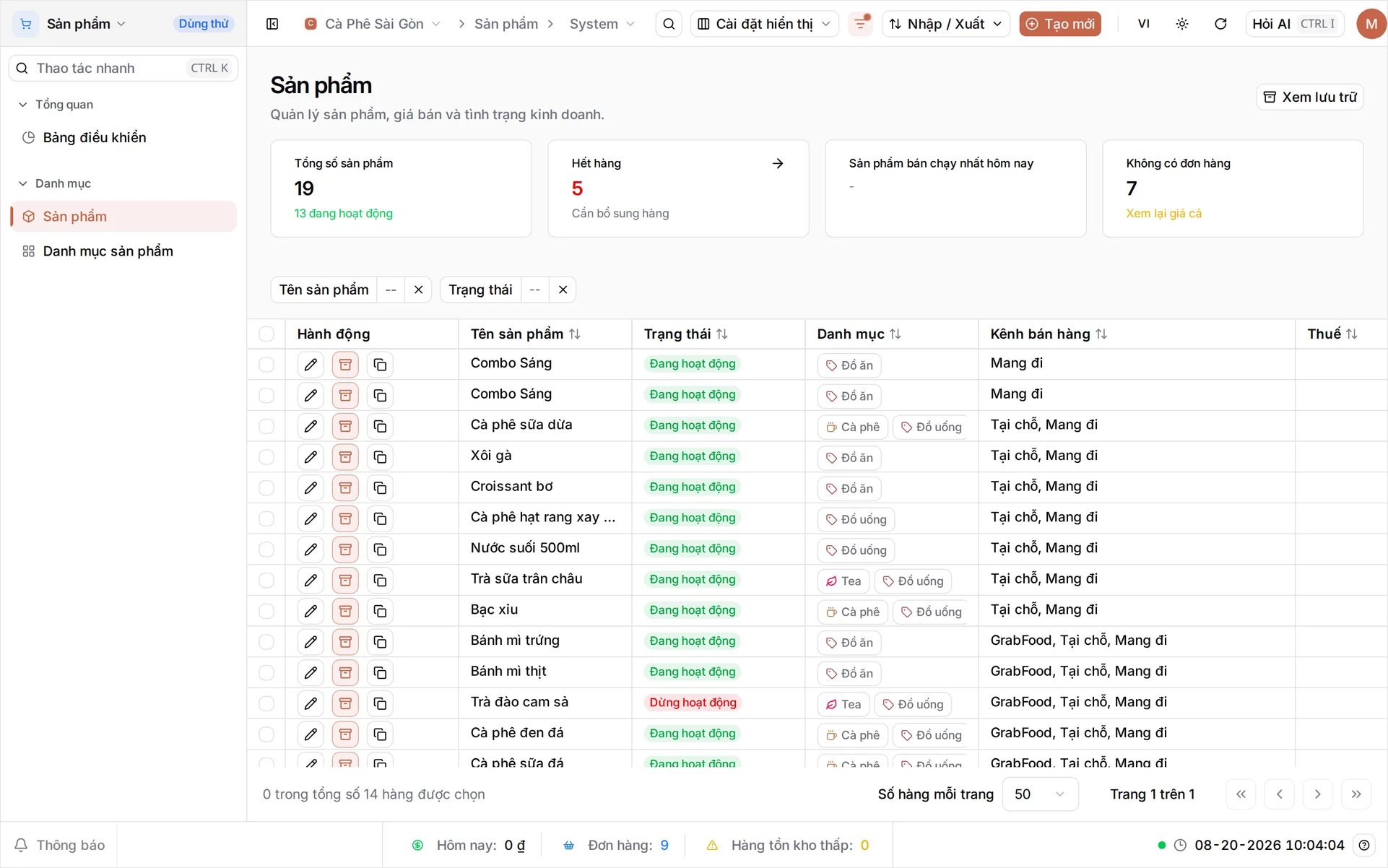This screenshot has height=868, width=1388.
Task: Collapse the Danh mục sidebar section
Action: (x=55, y=183)
